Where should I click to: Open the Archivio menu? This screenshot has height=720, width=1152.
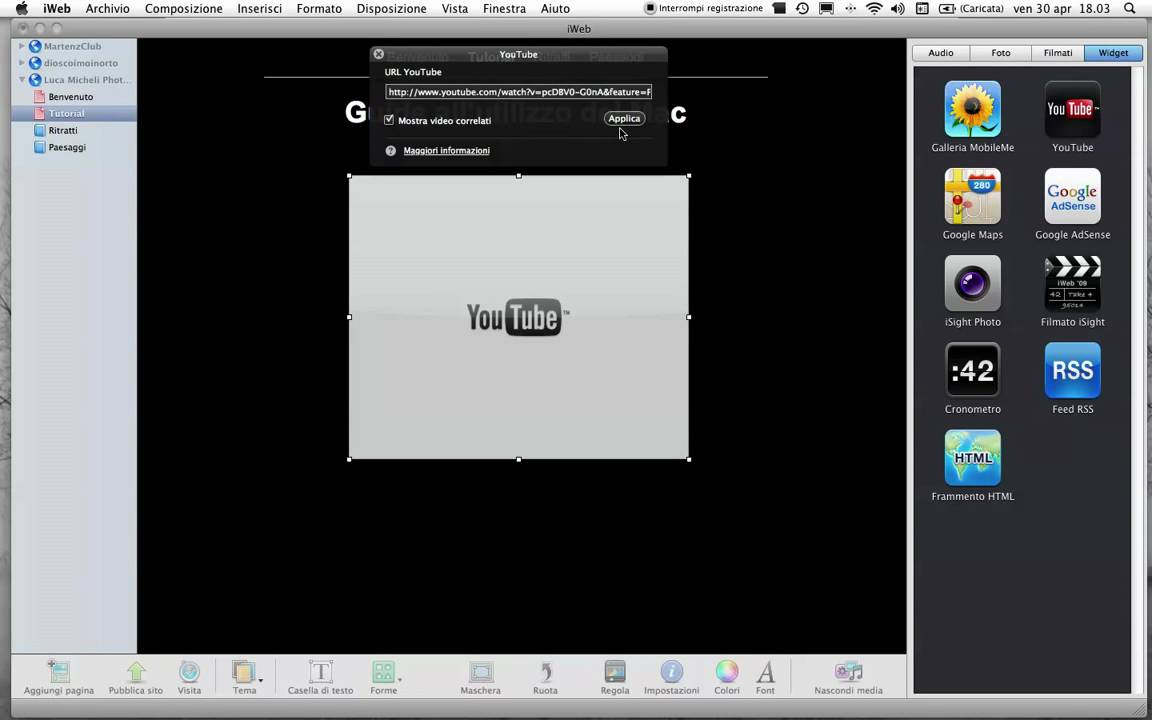click(107, 9)
